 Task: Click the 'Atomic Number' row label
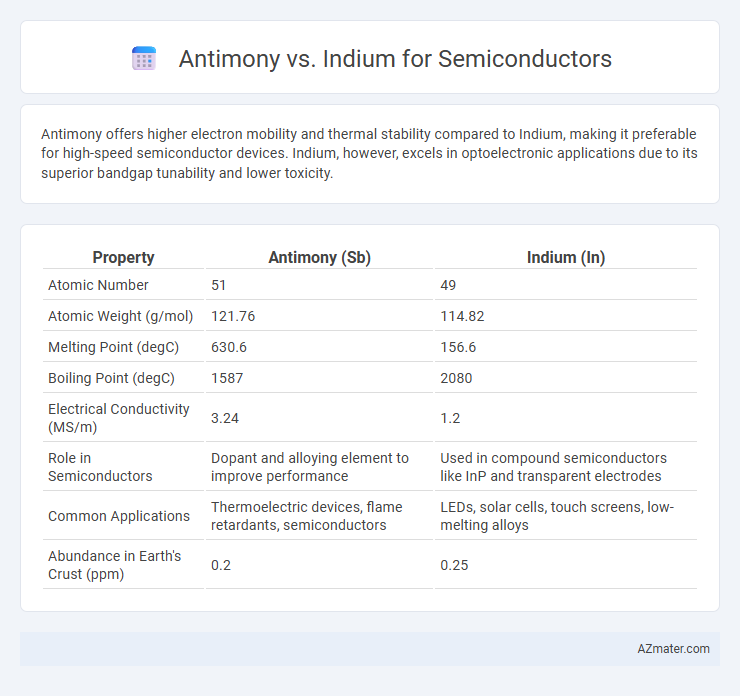98,285
